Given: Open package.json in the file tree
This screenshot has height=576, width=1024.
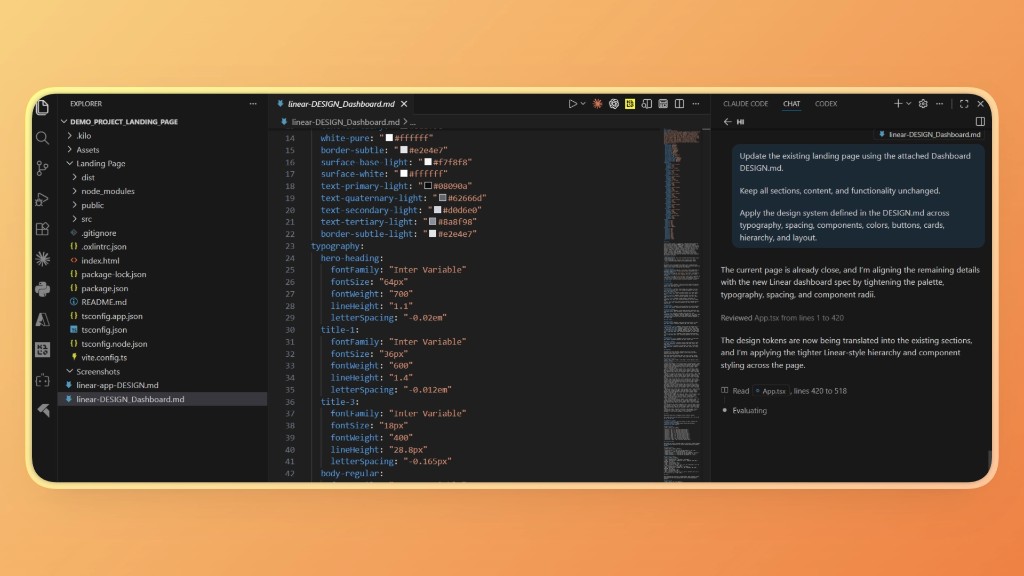Looking at the screenshot, I should tap(104, 288).
